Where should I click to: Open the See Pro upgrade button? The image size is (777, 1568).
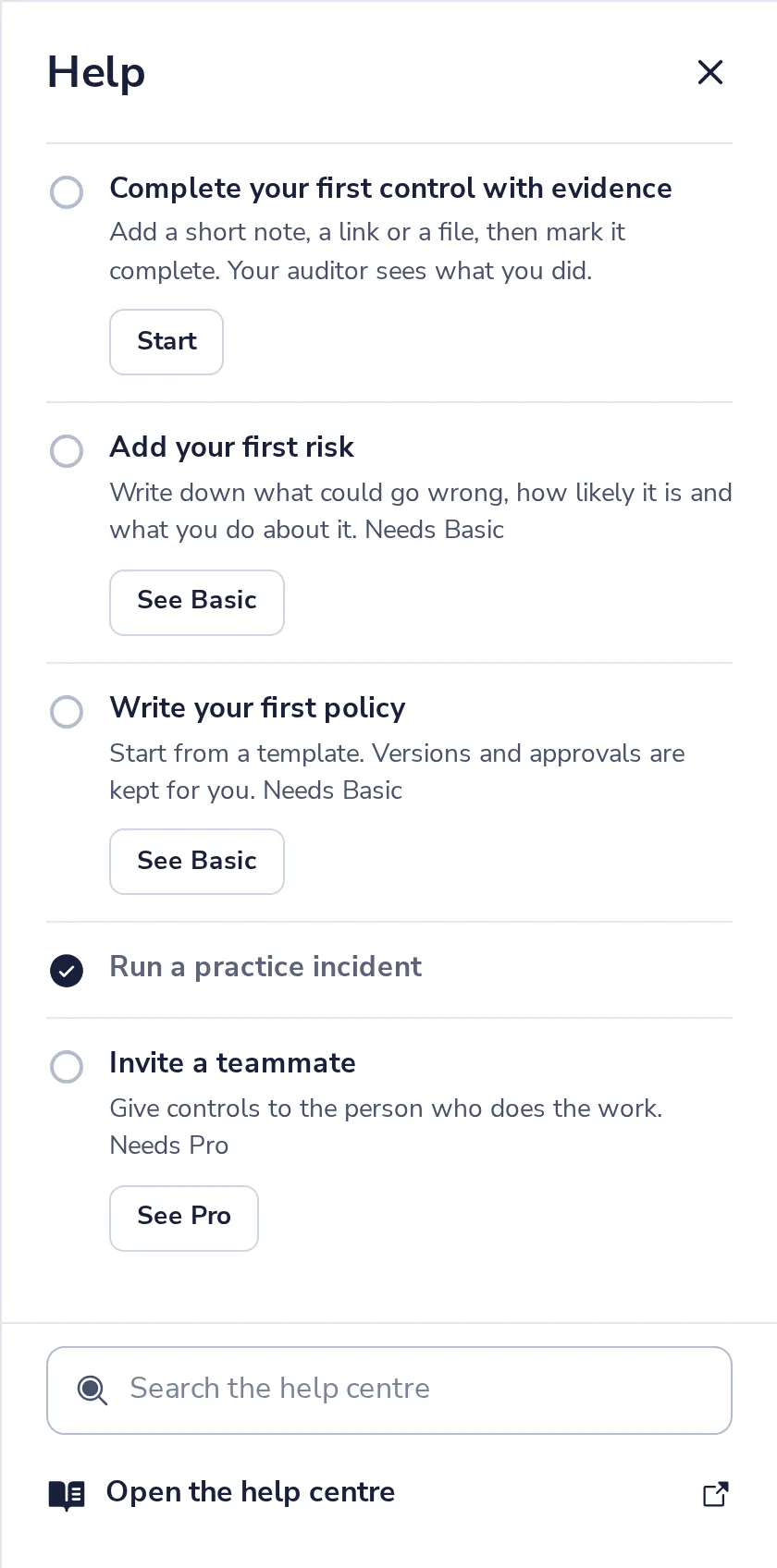click(x=184, y=1219)
